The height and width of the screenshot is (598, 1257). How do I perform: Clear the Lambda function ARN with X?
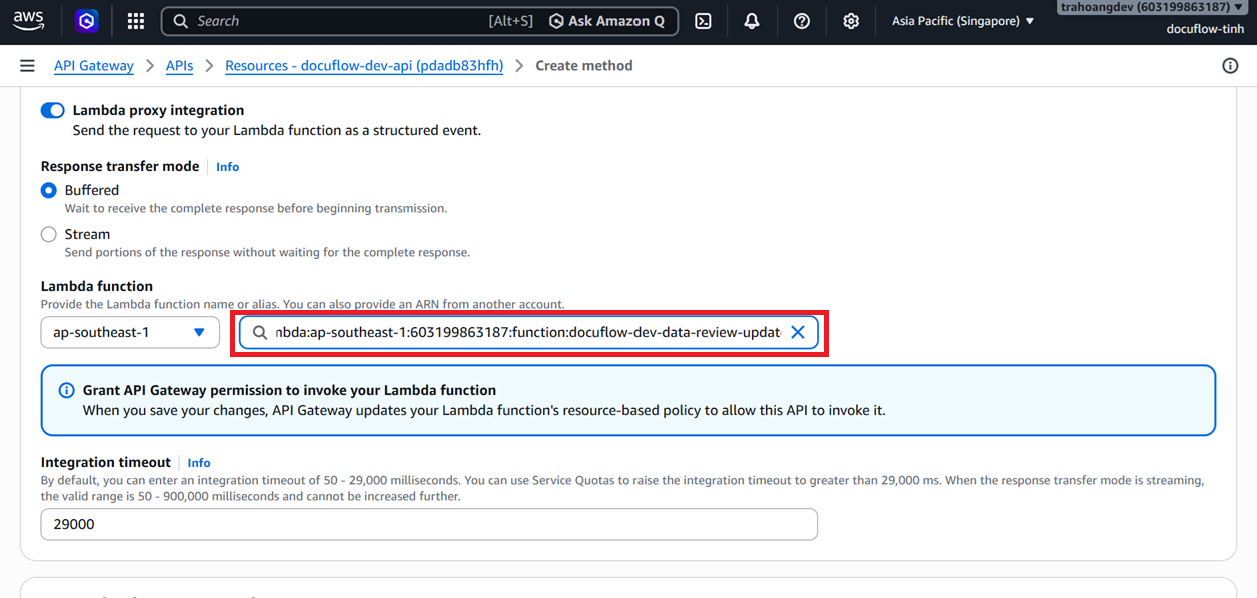pos(798,332)
